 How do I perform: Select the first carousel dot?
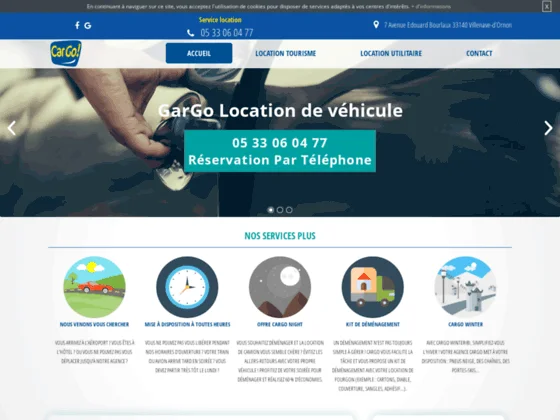pos(271,210)
